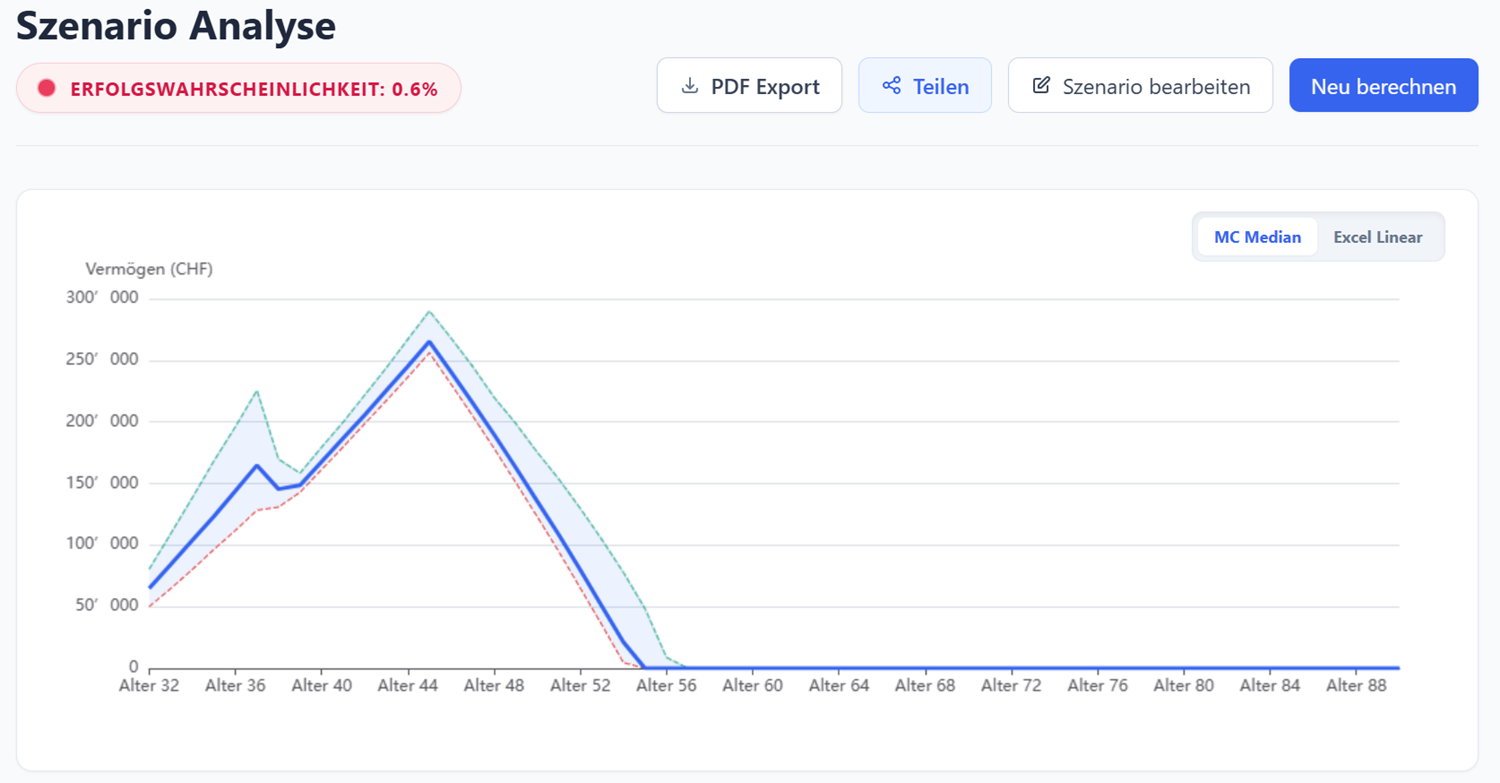
Task: Switch chart to MC Median view
Action: click(x=1257, y=237)
